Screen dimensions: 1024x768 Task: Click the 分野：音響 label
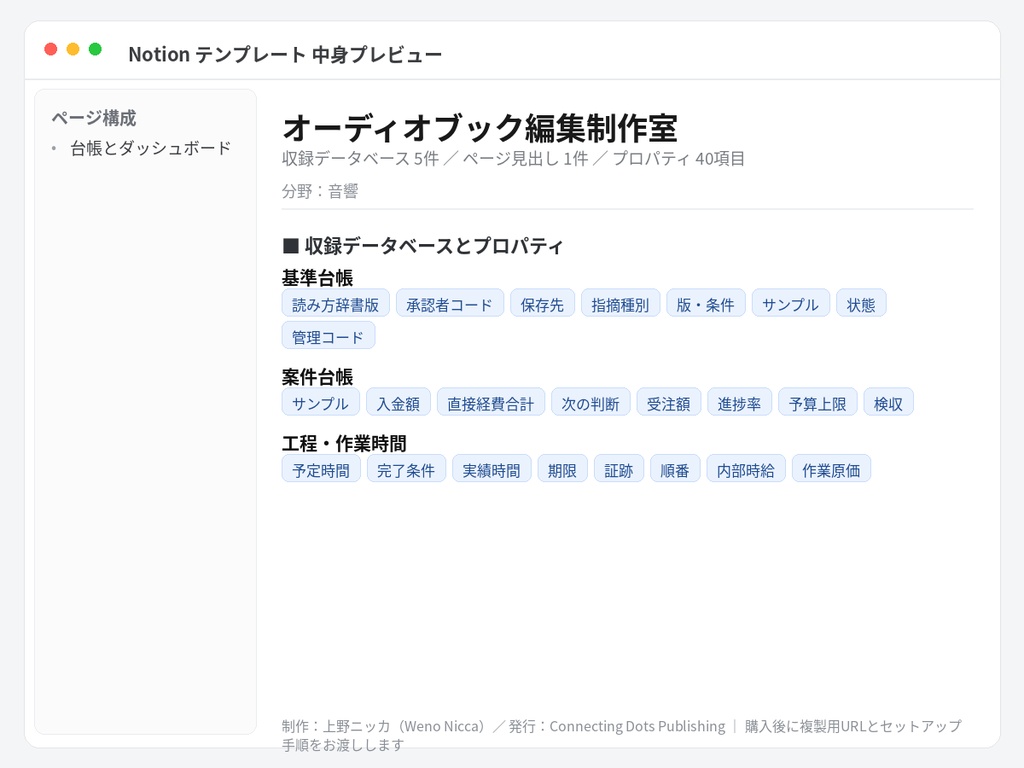[320, 191]
